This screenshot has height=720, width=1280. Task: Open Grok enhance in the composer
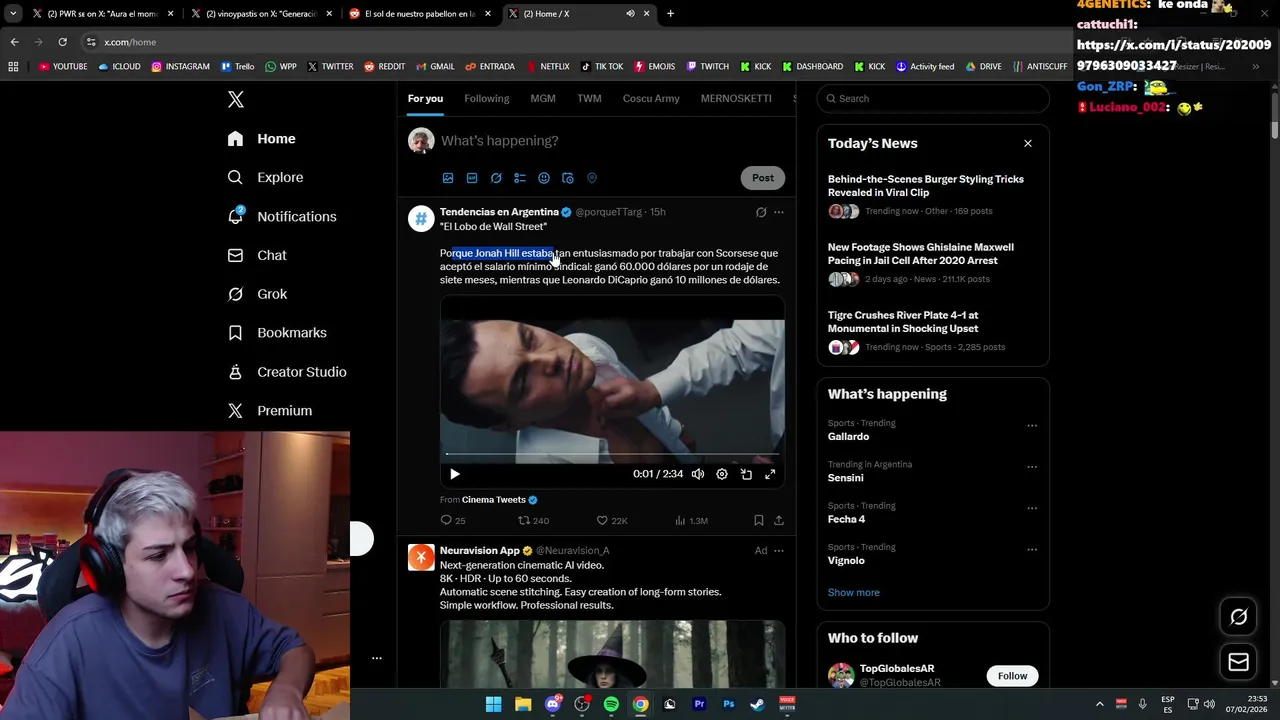(496, 178)
